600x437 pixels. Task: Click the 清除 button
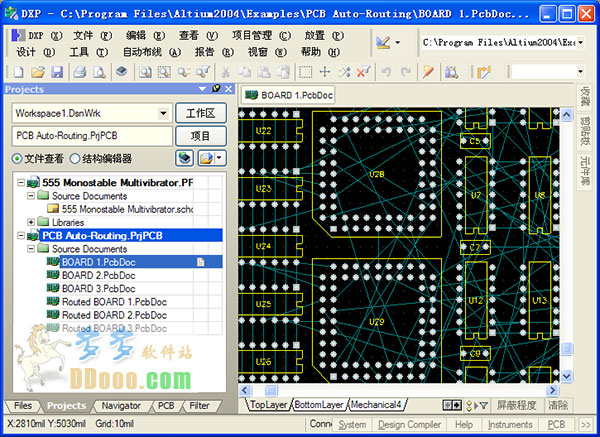(x=558, y=405)
